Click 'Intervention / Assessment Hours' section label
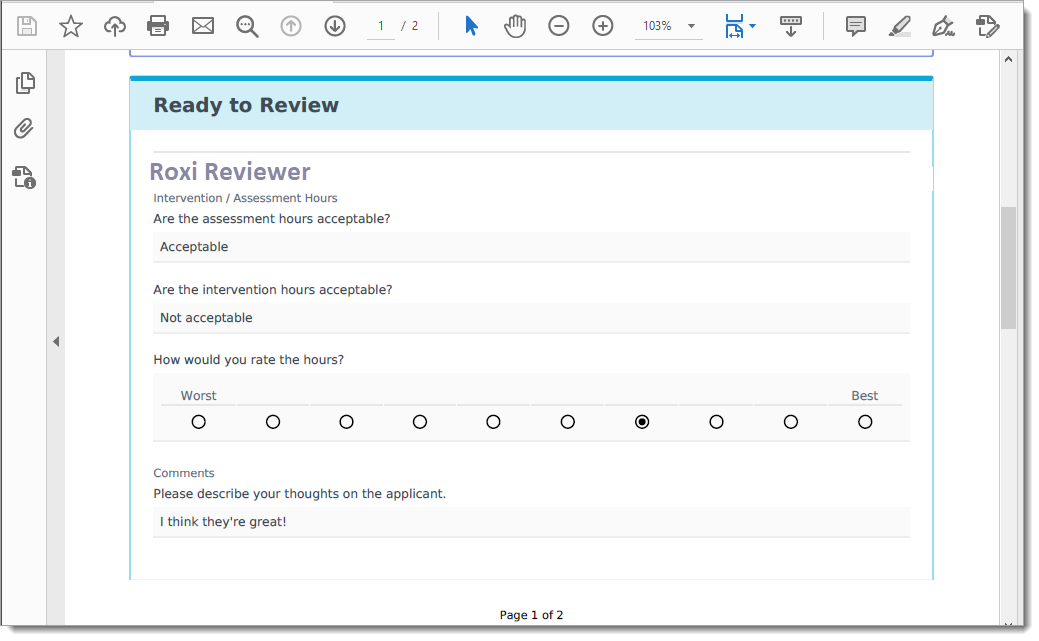1039x641 pixels. point(245,198)
